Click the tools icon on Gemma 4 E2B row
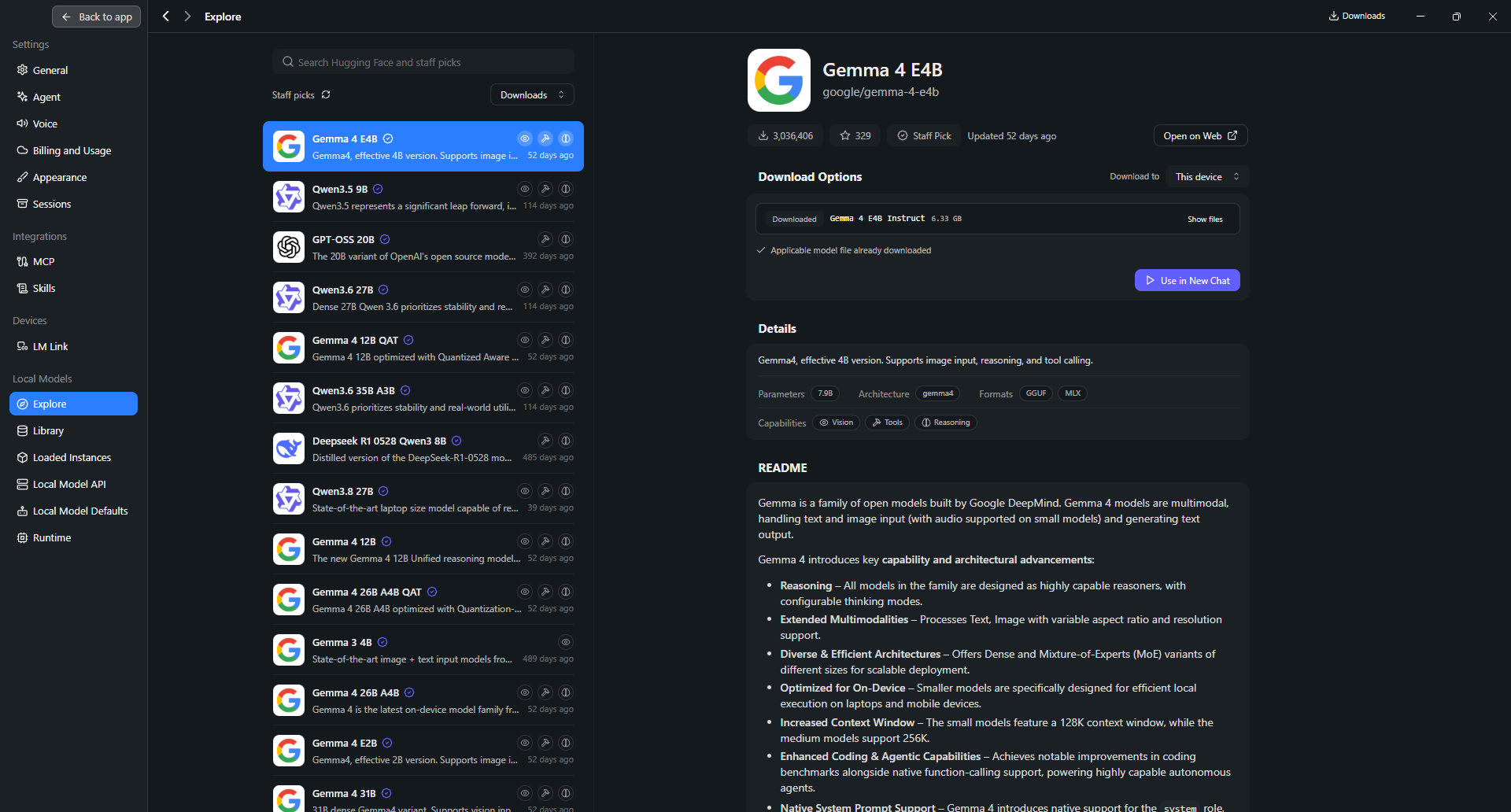The height and width of the screenshot is (812, 1511). coord(545,743)
